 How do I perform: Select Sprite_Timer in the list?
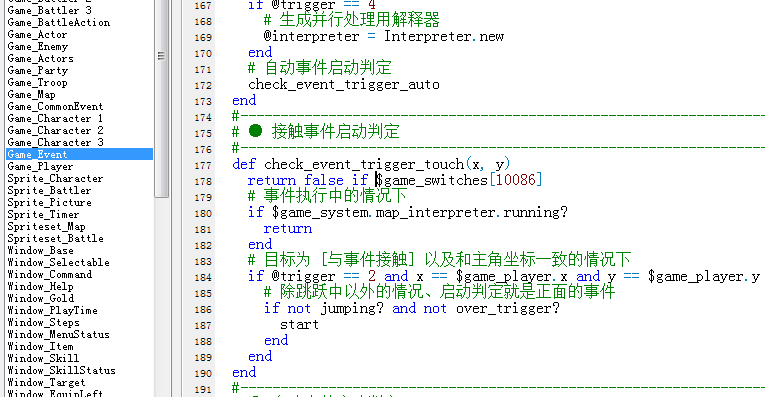[x=43, y=215]
